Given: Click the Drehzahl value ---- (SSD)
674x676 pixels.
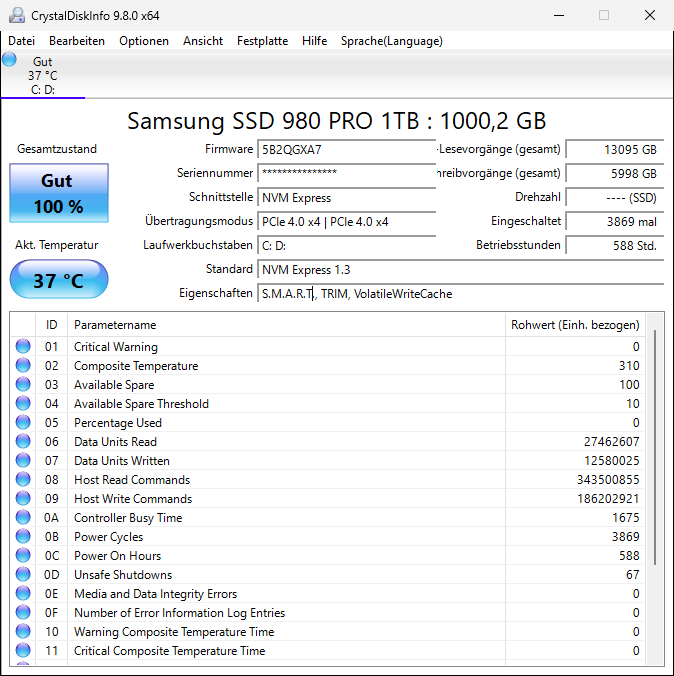Looking at the screenshot, I should [x=614, y=198].
